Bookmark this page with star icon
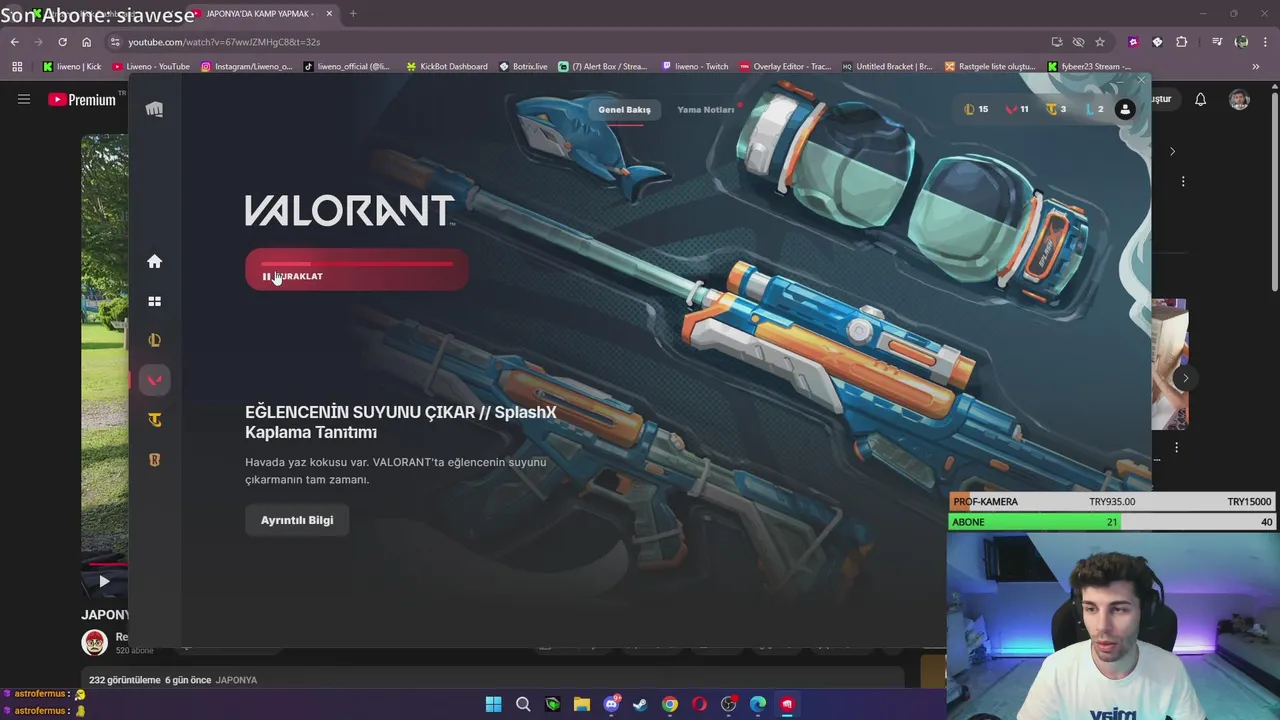This screenshot has width=1280, height=720. (x=1100, y=42)
